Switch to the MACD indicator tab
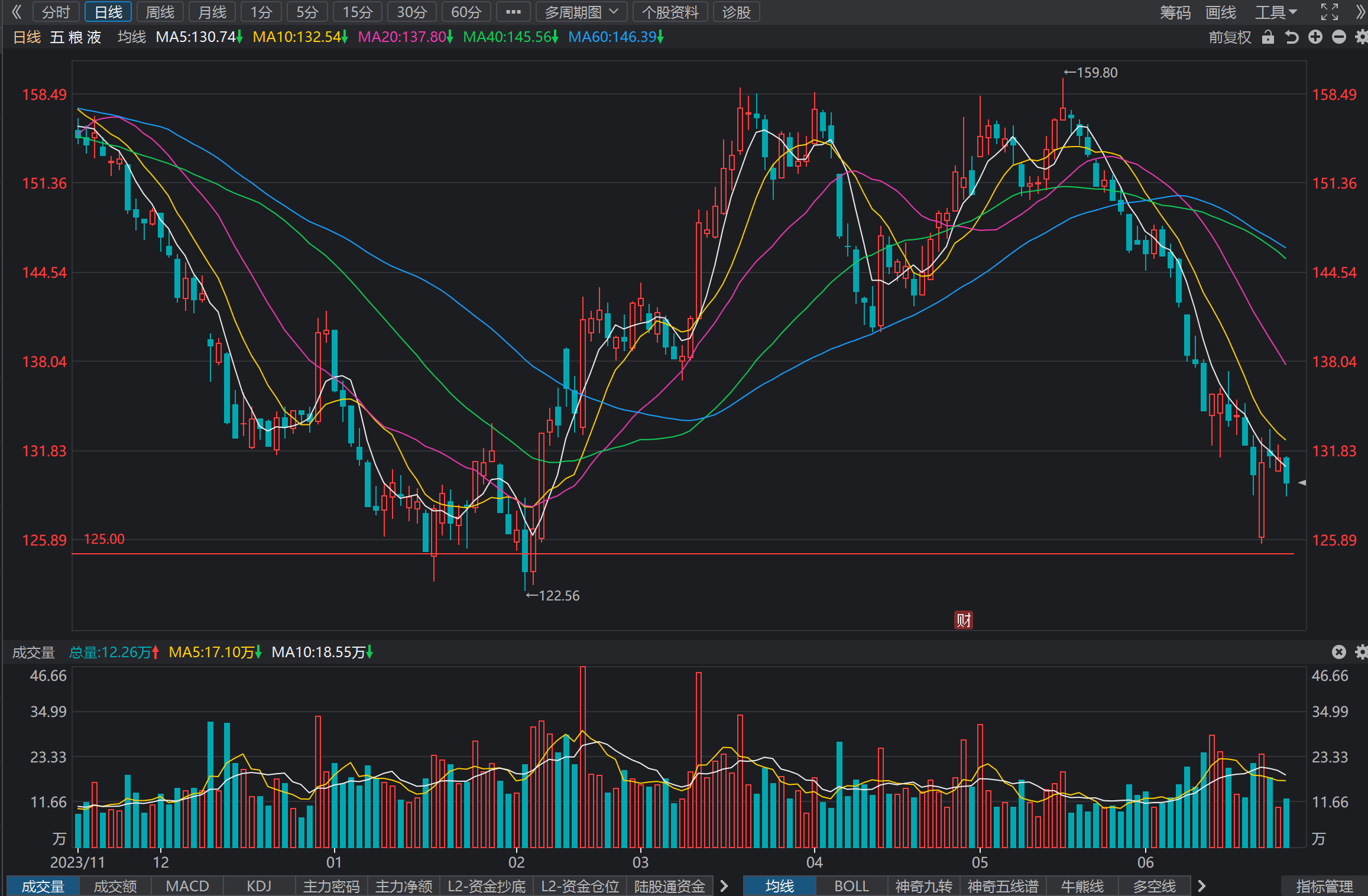The image size is (1368, 896). tap(187, 886)
